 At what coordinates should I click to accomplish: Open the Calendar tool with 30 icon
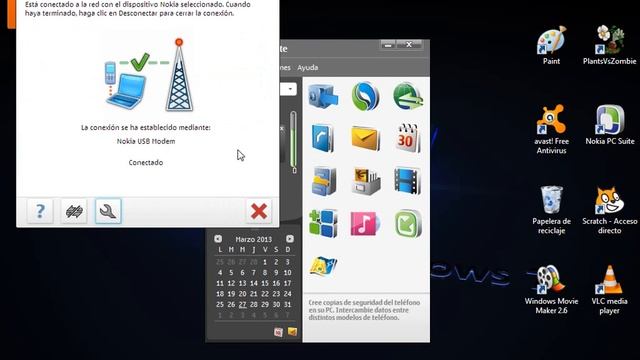407,139
